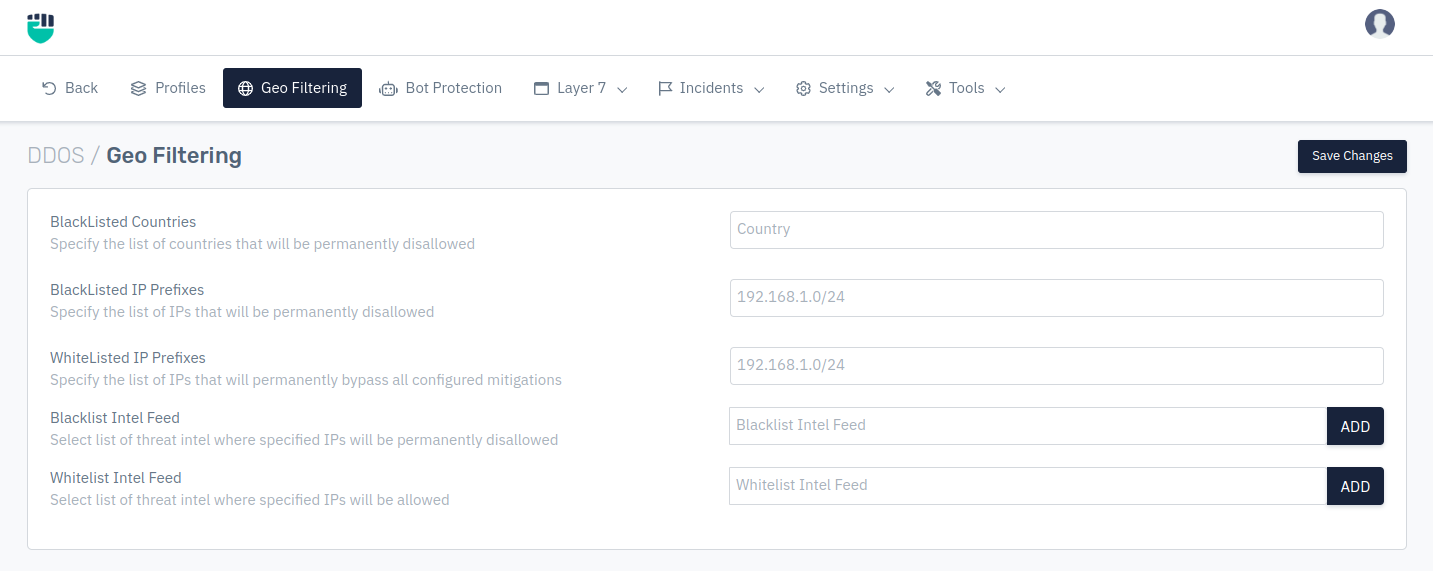Open the Profiles tab

(x=168, y=88)
